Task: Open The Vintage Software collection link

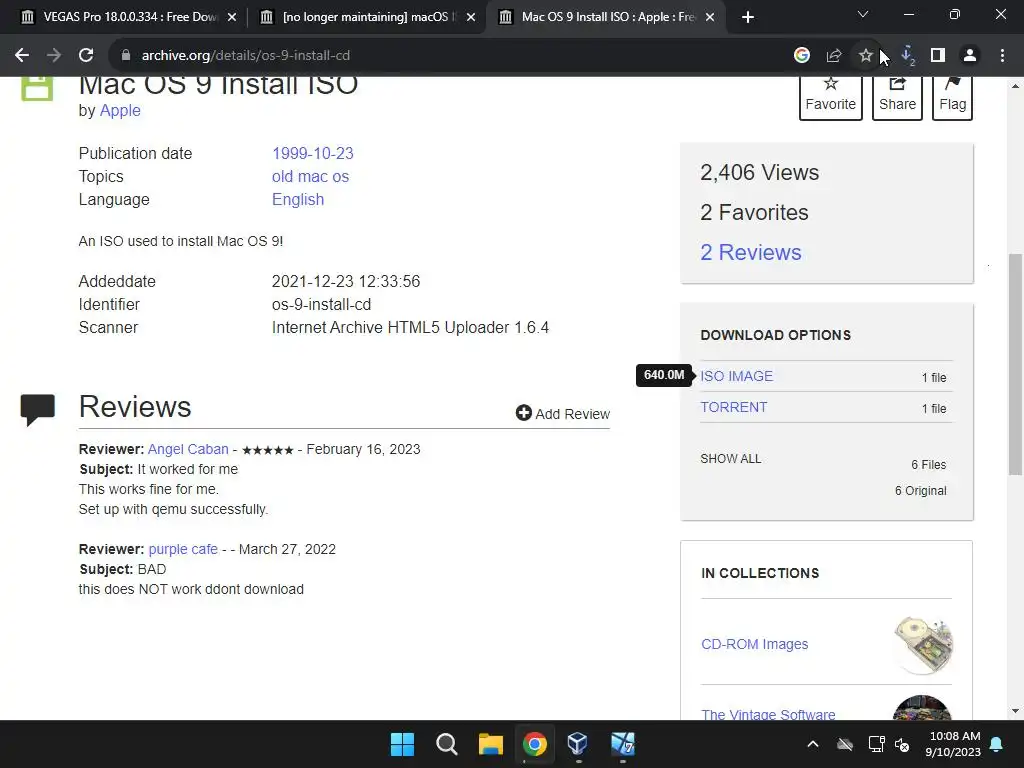Action: click(768, 714)
